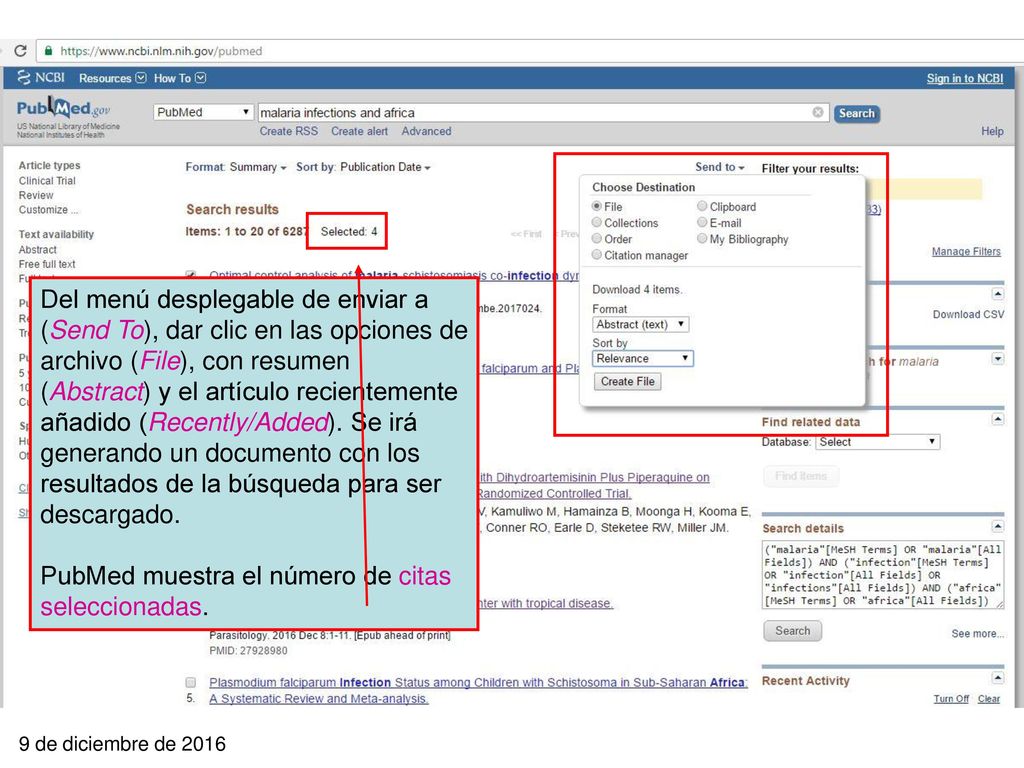
Task: Collapse the Search details panel arrow
Action: click(x=997, y=526)
